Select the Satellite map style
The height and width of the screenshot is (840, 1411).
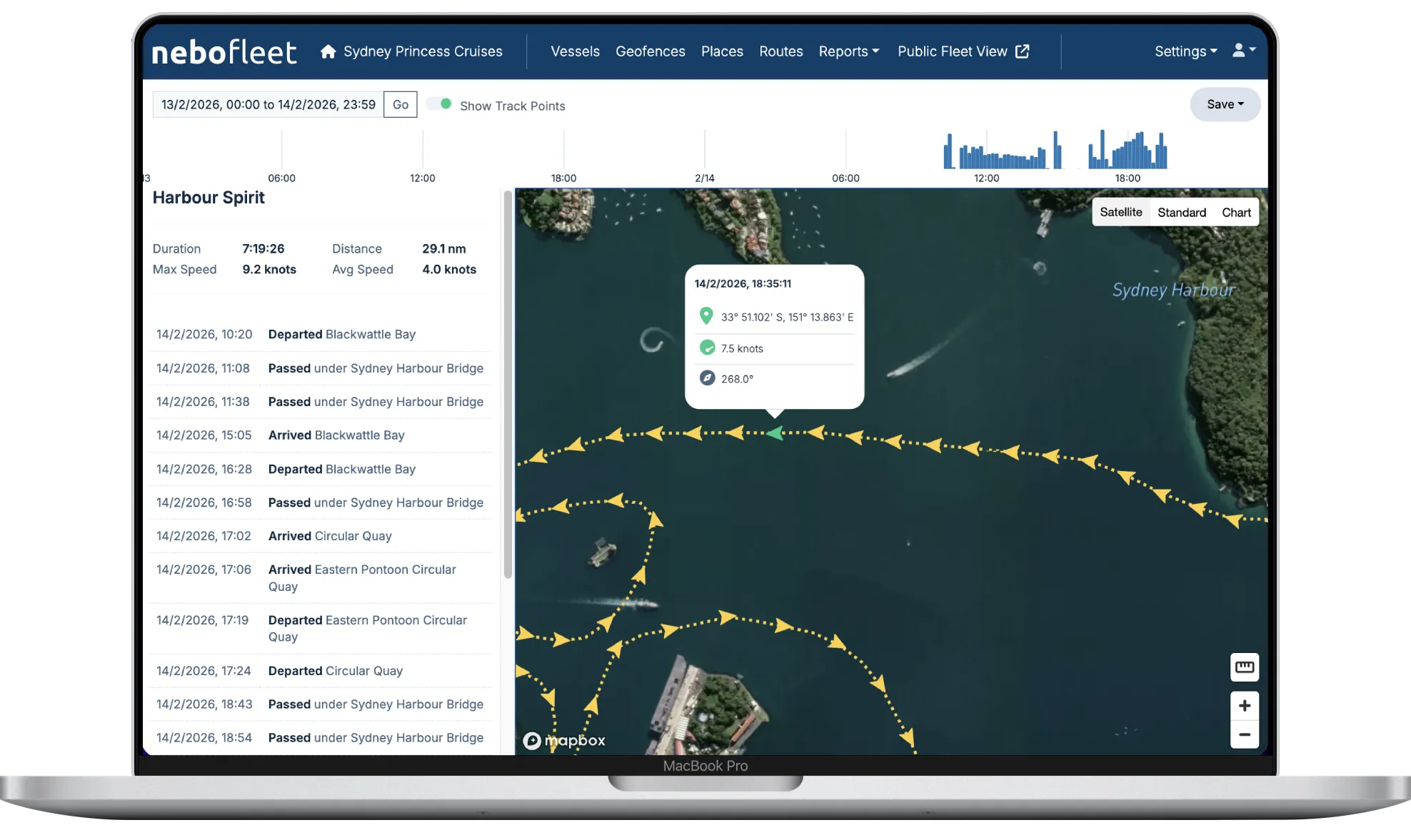[1120, 213]
